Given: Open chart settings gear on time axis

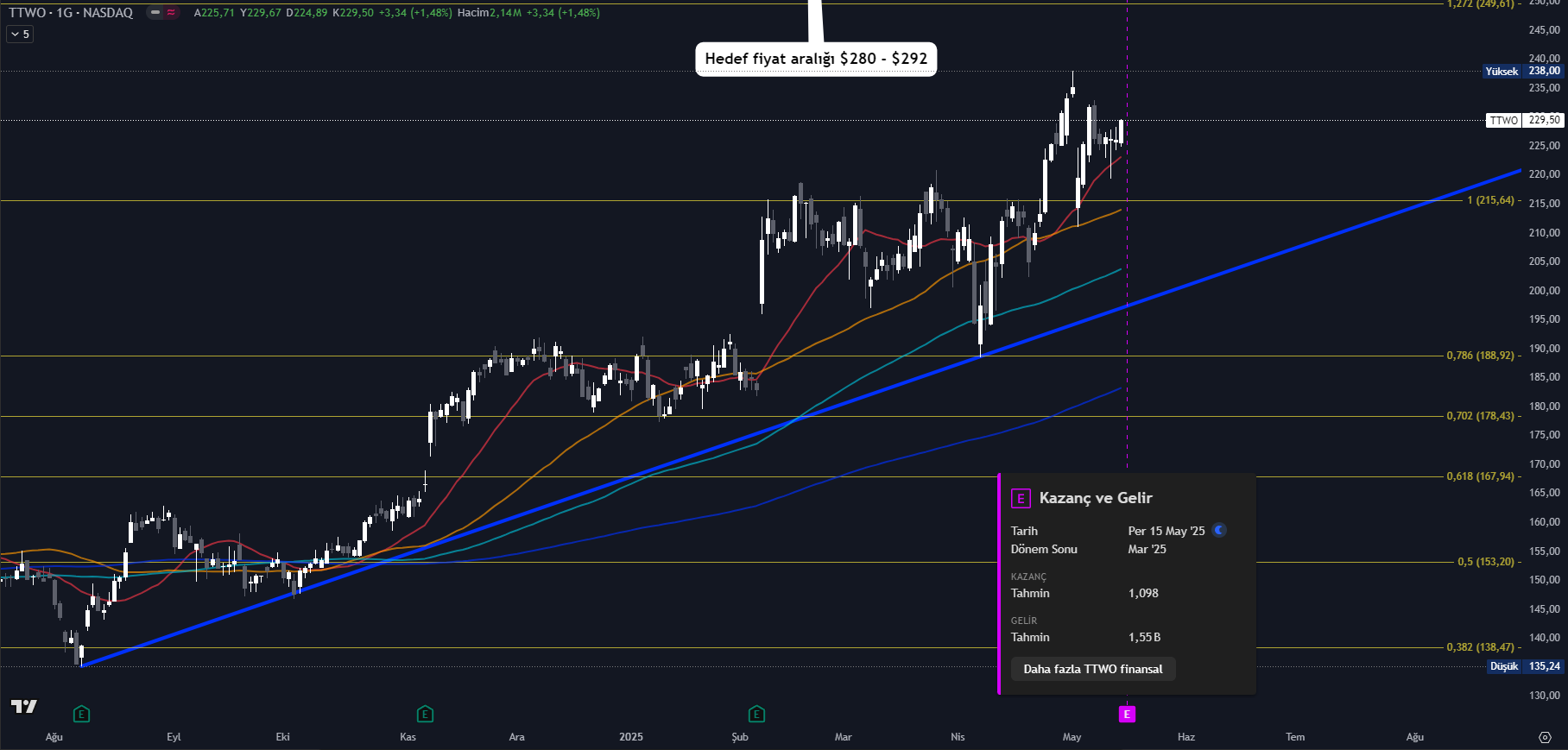Looking at the screenshot, I should (1545, 737).
